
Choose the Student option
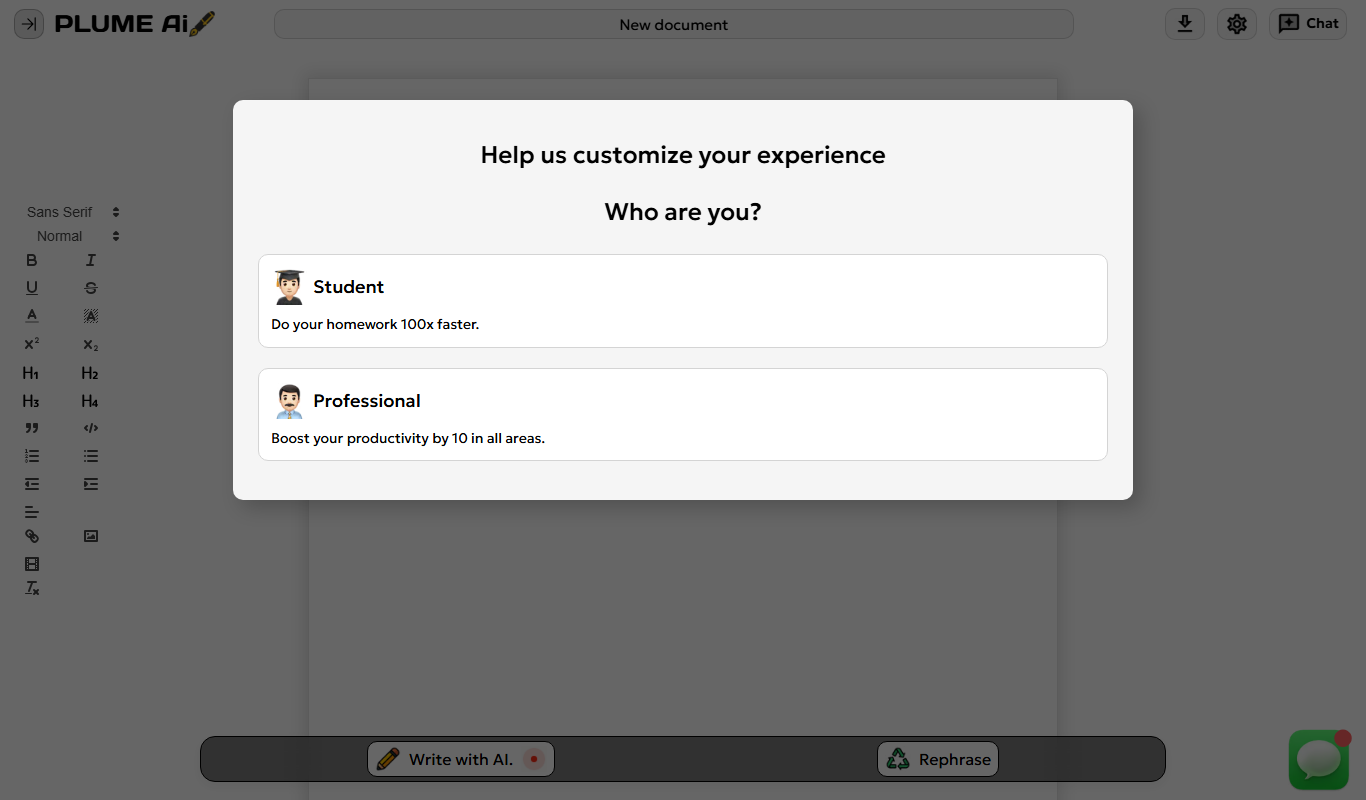tap(683, 301)
